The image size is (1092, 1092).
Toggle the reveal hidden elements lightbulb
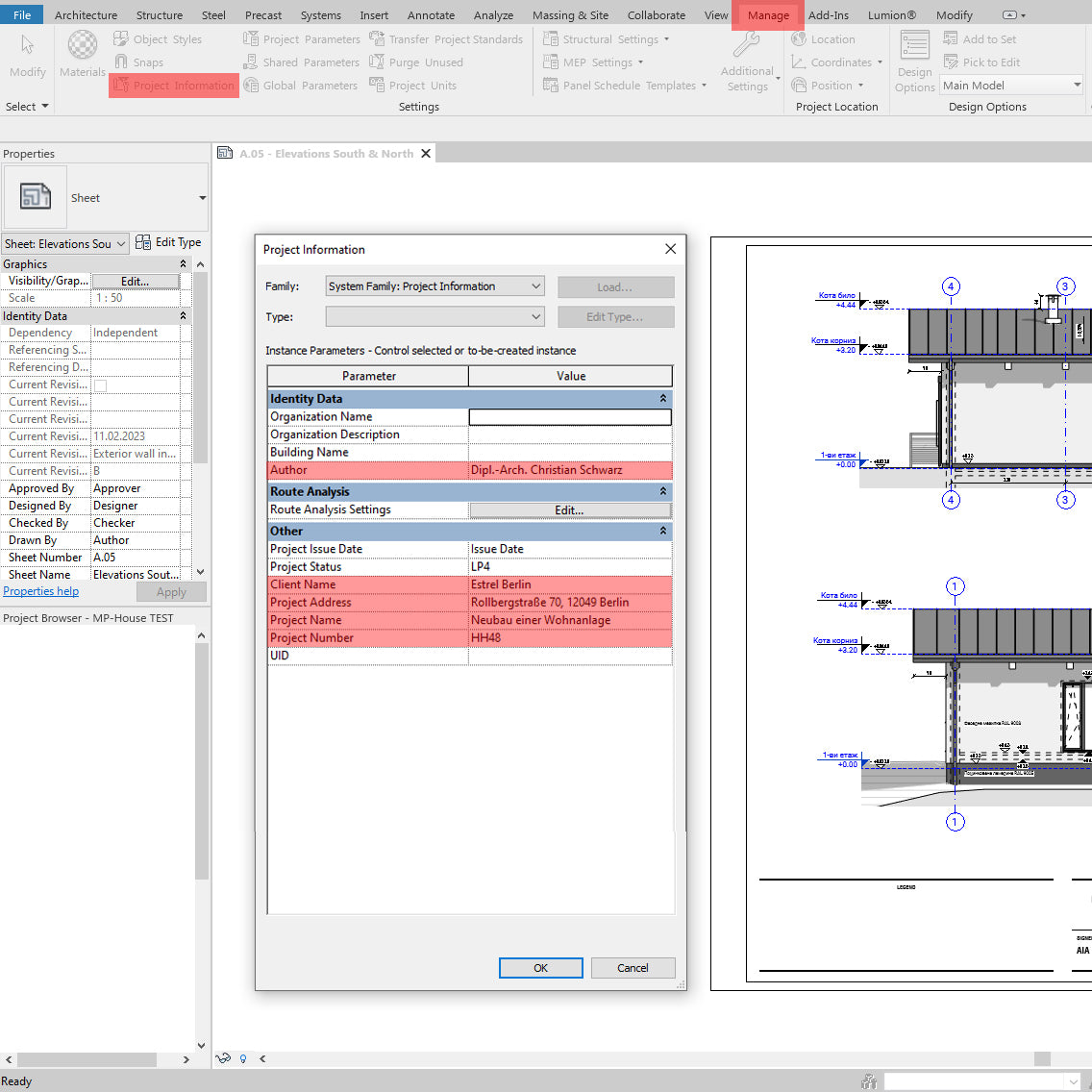point(242,1058)
